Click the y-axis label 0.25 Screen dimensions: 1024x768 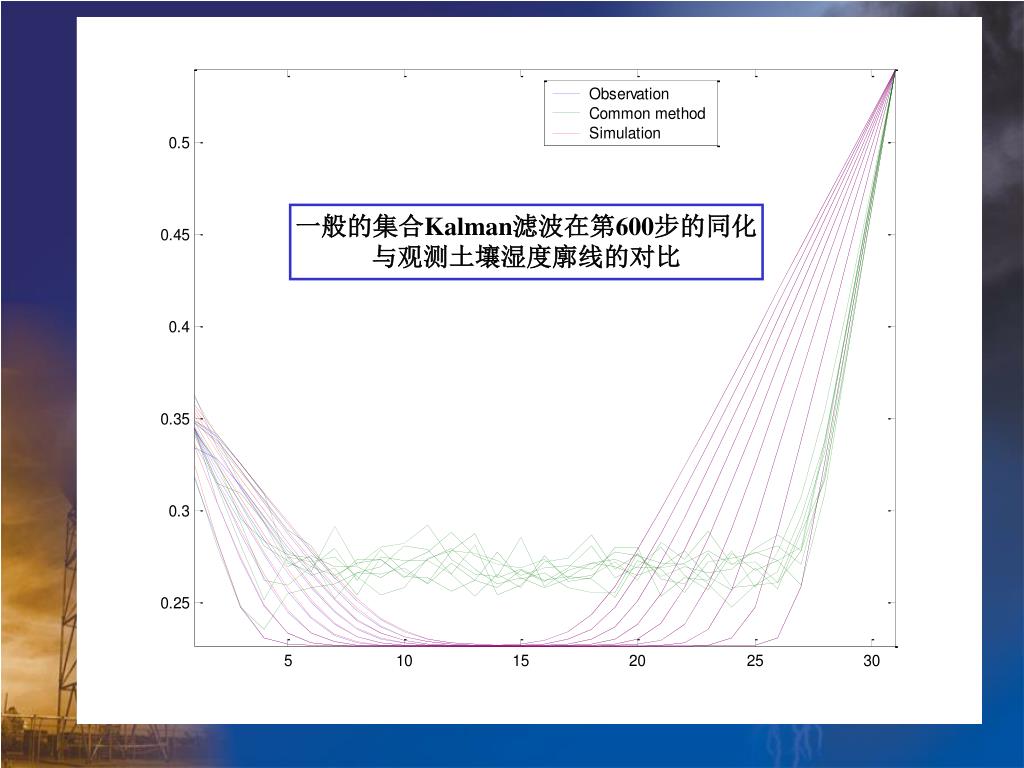click(x=175, y=603)
